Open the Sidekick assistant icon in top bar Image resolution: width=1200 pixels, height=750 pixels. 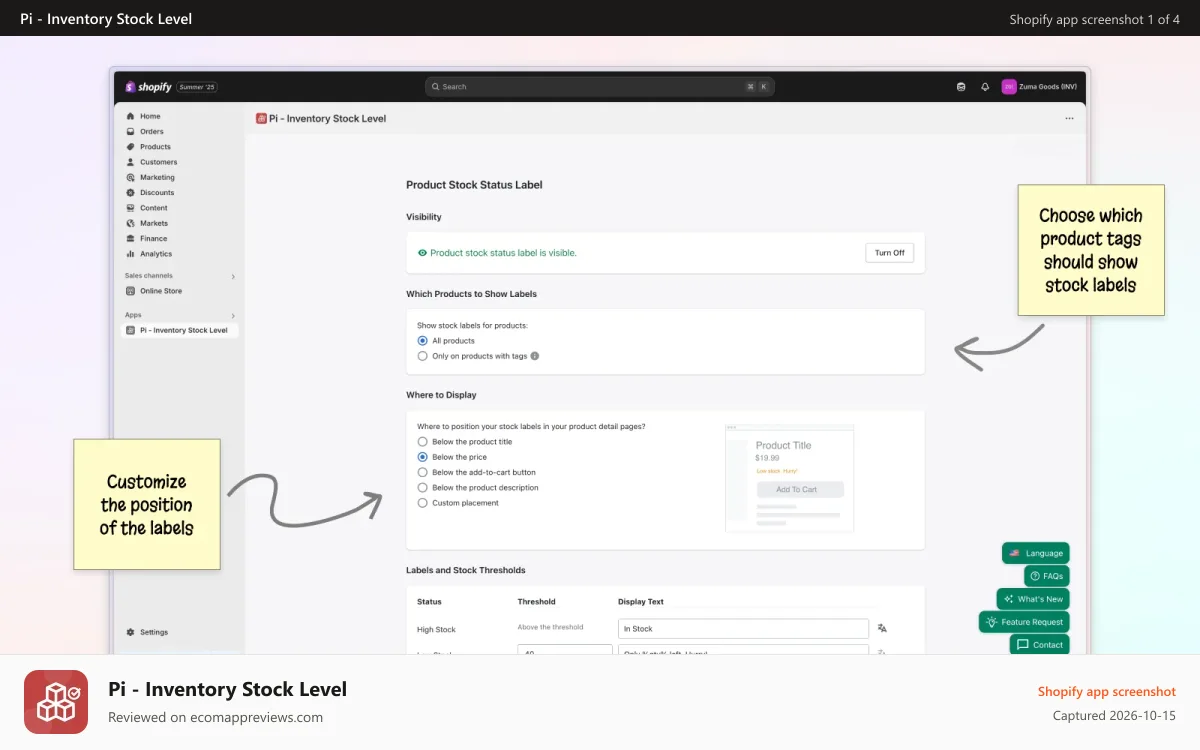(x=961, y=87)
